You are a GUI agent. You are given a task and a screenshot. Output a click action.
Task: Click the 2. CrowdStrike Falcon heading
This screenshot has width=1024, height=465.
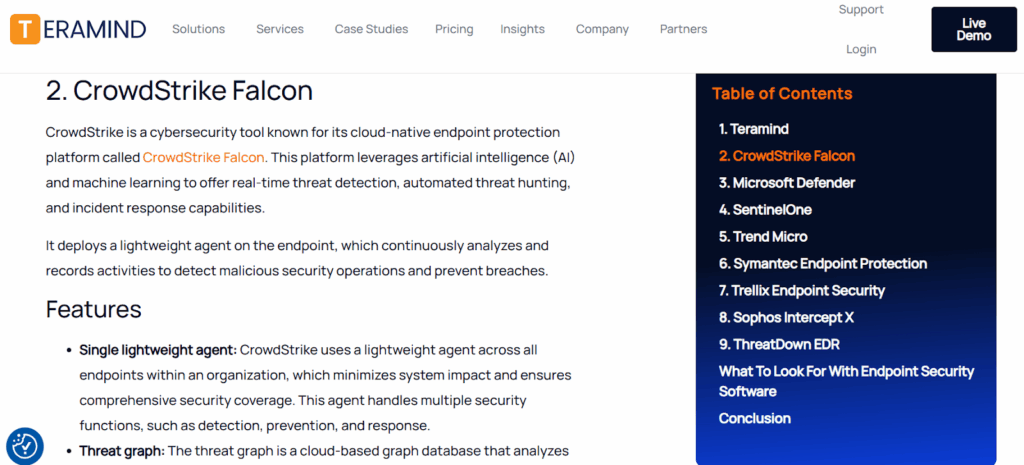pos(179,91)
